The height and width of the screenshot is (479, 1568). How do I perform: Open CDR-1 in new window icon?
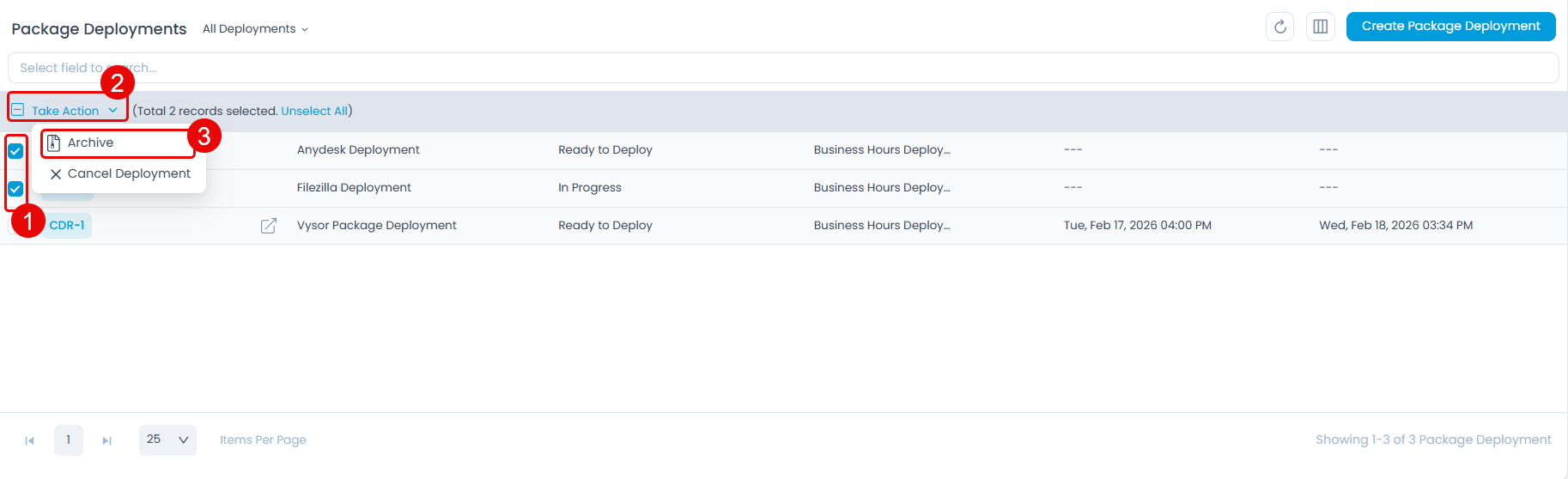pyautogui.click(x=269, y=226)
